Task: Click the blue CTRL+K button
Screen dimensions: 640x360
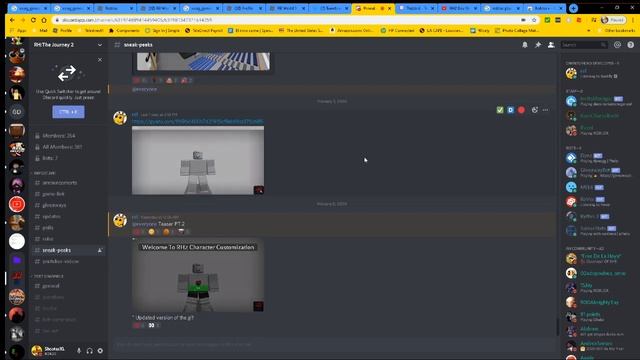Action: tap(68, 111)
